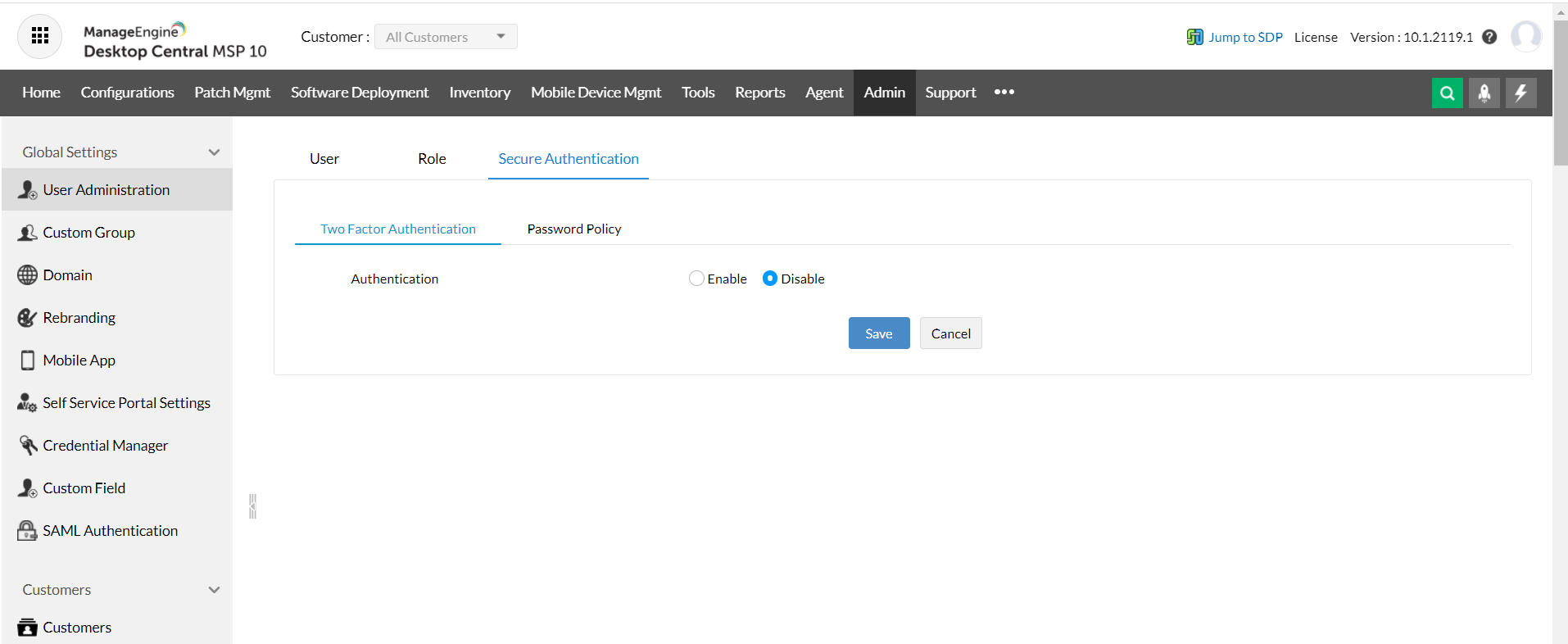Switch to the Password Policy tab
The image size is (1568, 644).
pyautogui.click(x=574, y=229)
